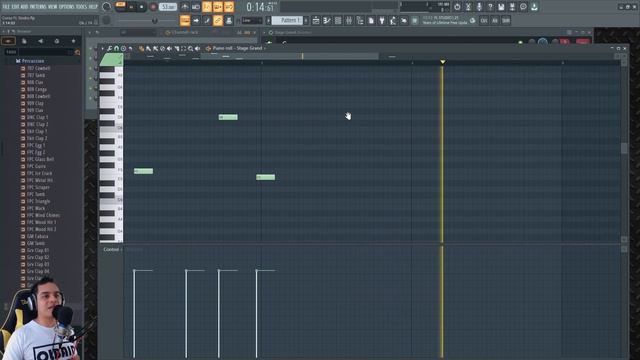Open the PATTERNS menu
Image resolution: width=640 pixels, height=360 pixels.
click(x=38, y=7)
